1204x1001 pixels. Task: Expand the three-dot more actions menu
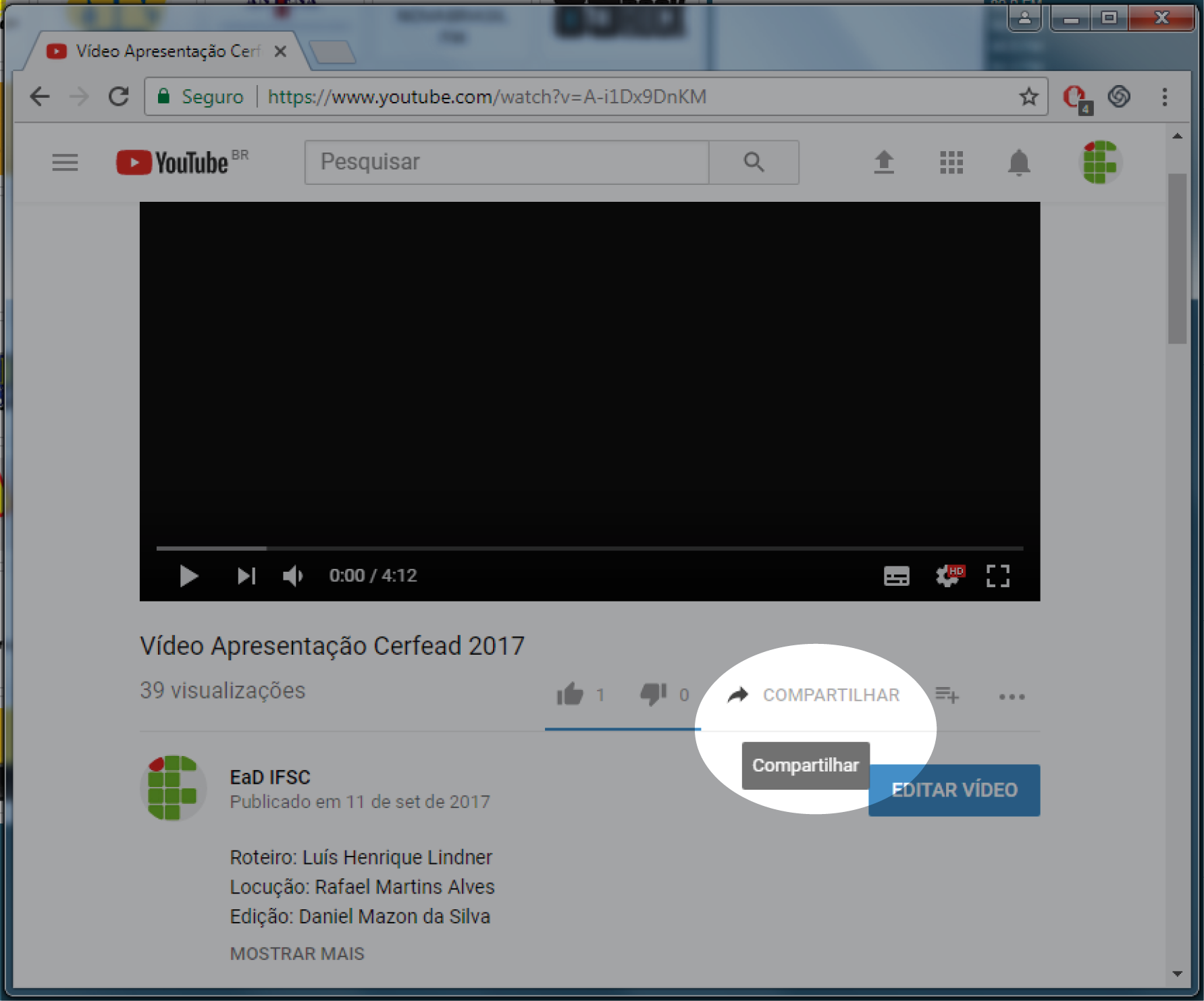(x=1012, y=696)
